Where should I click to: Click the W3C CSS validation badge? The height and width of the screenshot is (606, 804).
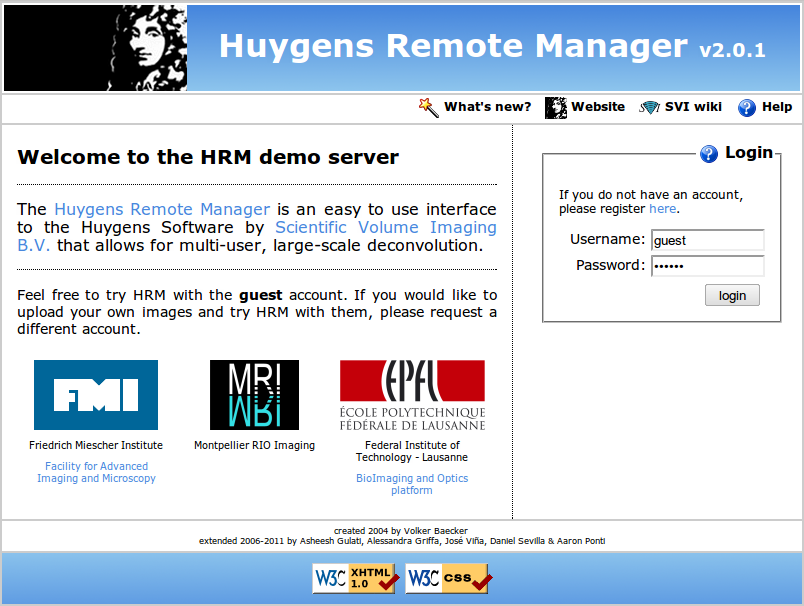(x=448, y=577)
